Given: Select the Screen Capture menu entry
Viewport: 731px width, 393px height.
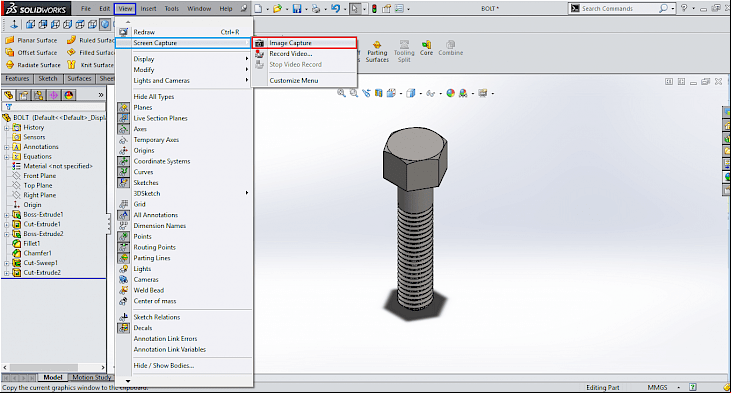Looking at the screenshot, I should point(184,43).
